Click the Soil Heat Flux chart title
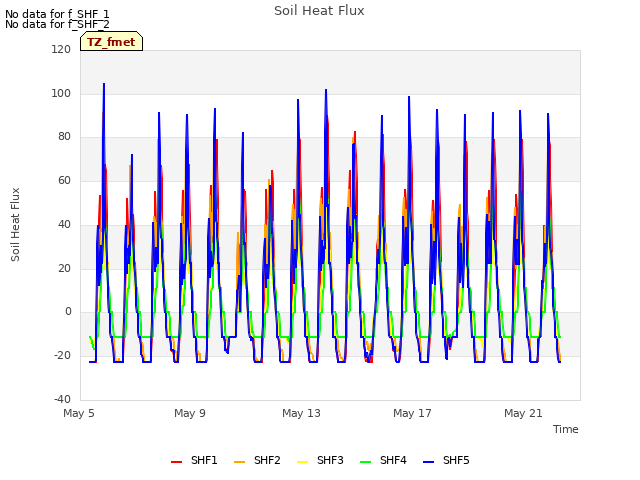The height and width of the screenshot is (480, 640). tap(319, 11)
